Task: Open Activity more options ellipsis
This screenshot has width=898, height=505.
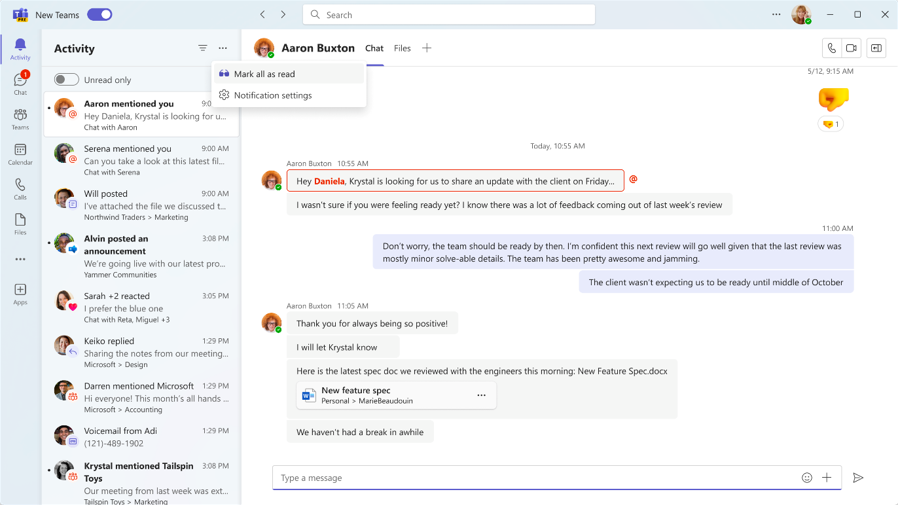Action: 223,48
